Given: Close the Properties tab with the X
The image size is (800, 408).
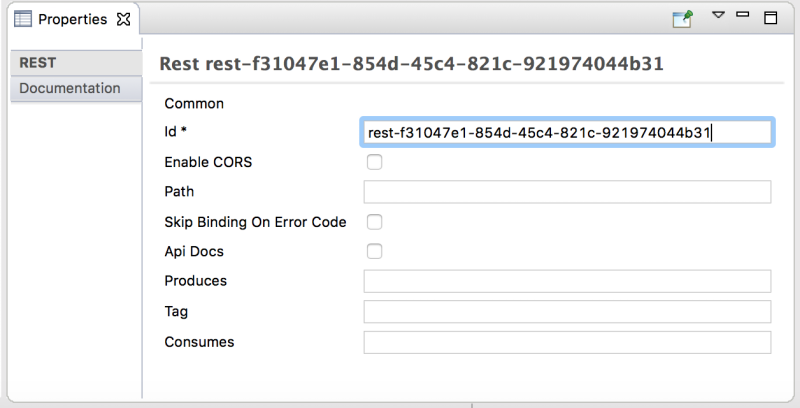Looking at the screenshot, I should click(x=124, y=19).
